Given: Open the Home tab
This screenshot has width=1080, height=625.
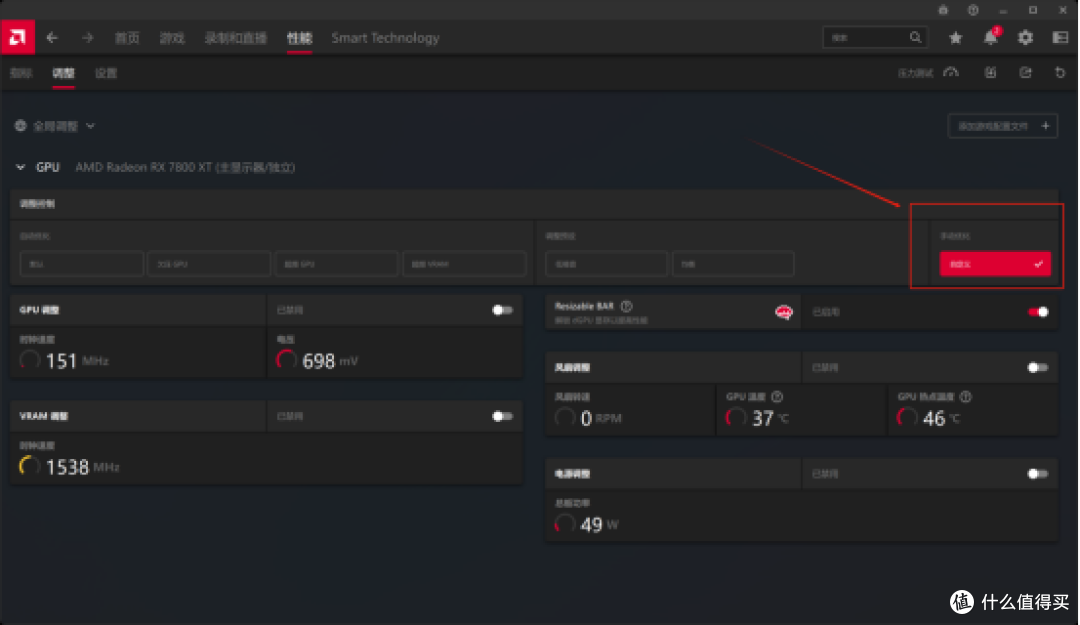Looking at the screenshot, I should click(x=127, y=38).
